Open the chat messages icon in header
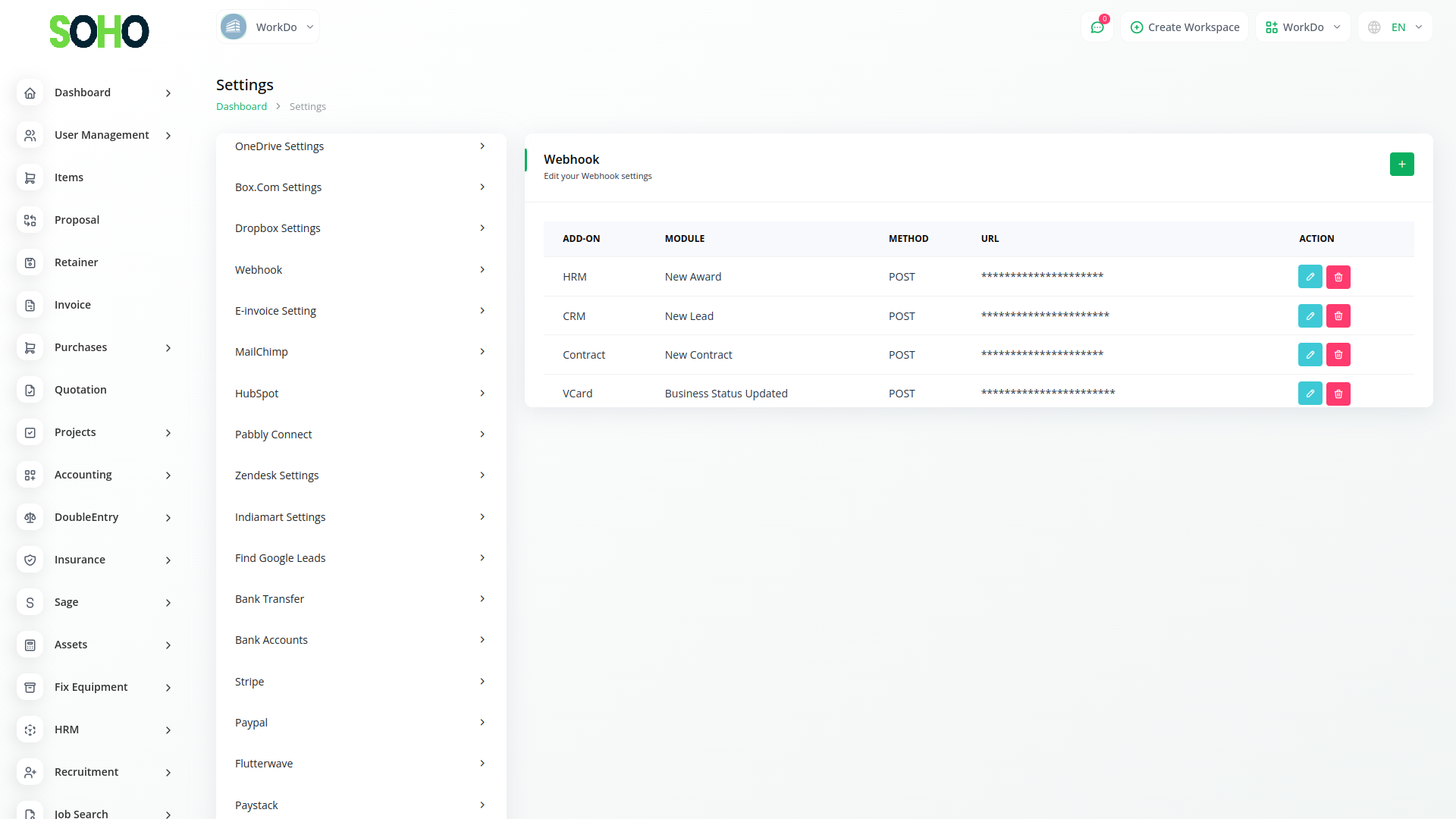Image resolution: width=1456 pixels, height=819 pixels. tap(1097, 27)
